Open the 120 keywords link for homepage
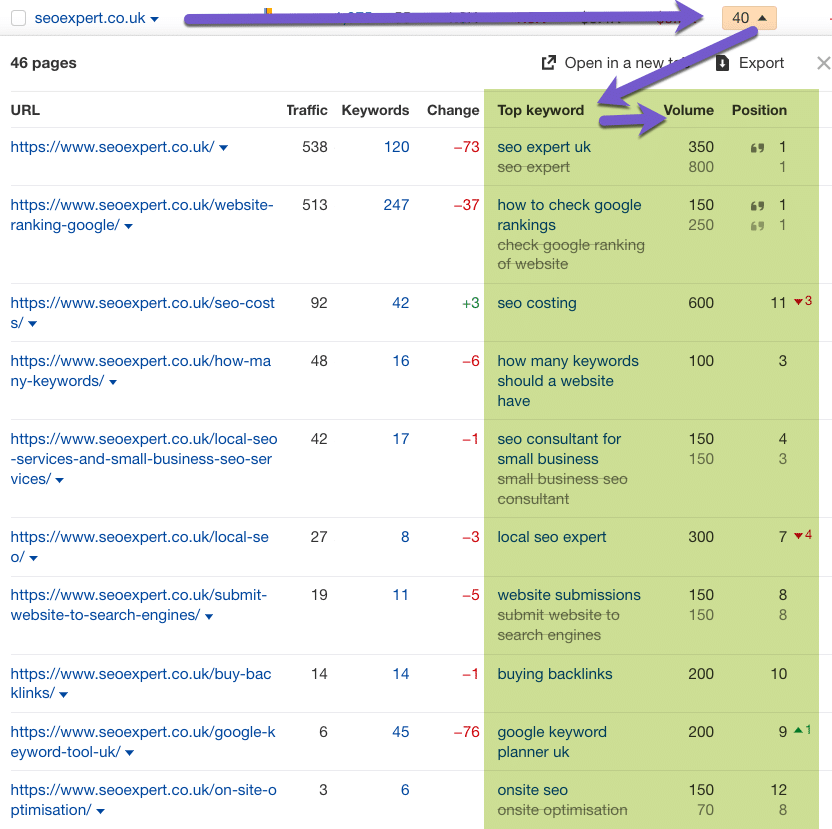Image resolution: width=832 pixels, height=829 pixels. point(396,147)
